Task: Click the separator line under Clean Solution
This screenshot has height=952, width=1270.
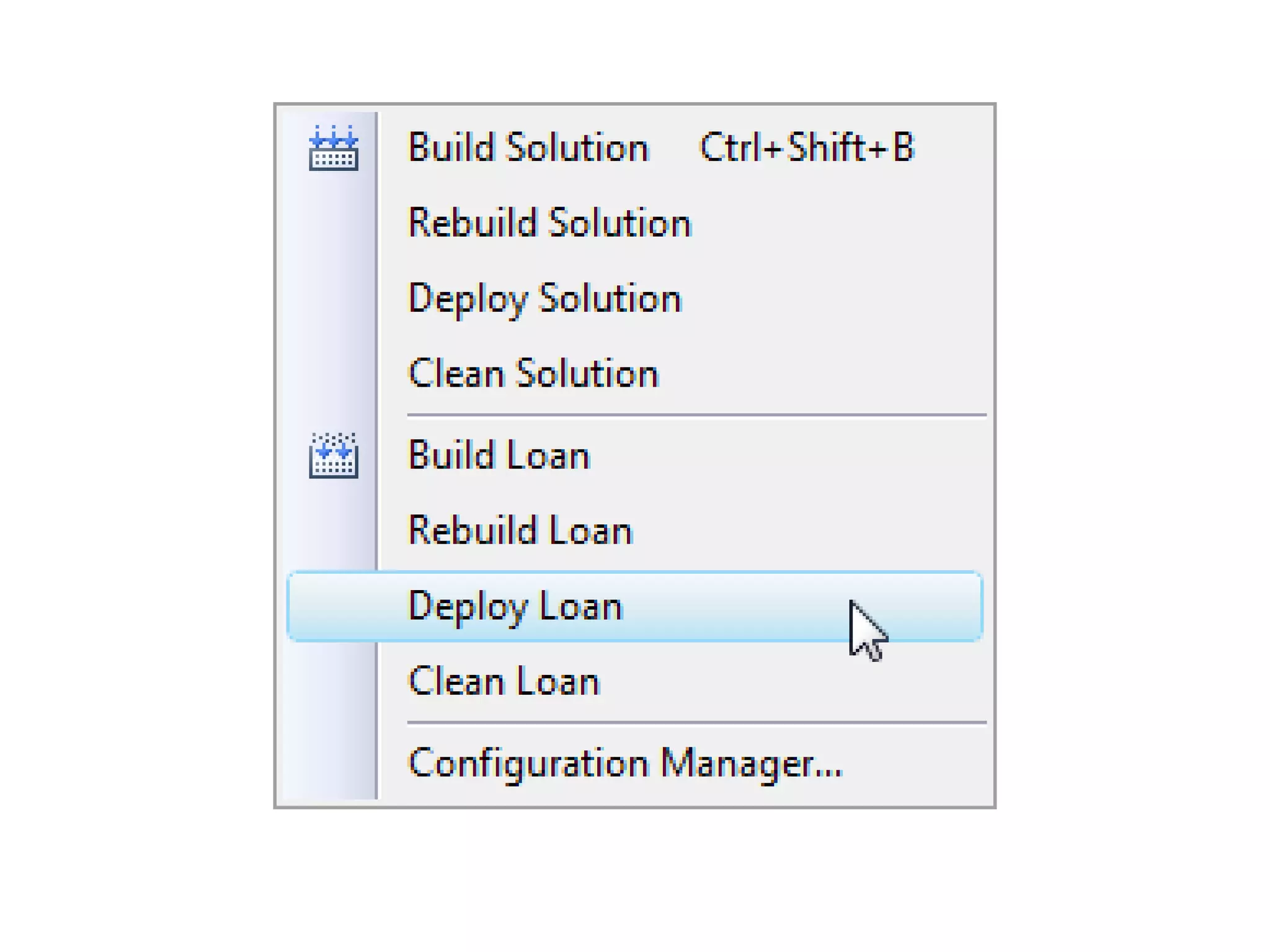Action: [x=696, y=415]
